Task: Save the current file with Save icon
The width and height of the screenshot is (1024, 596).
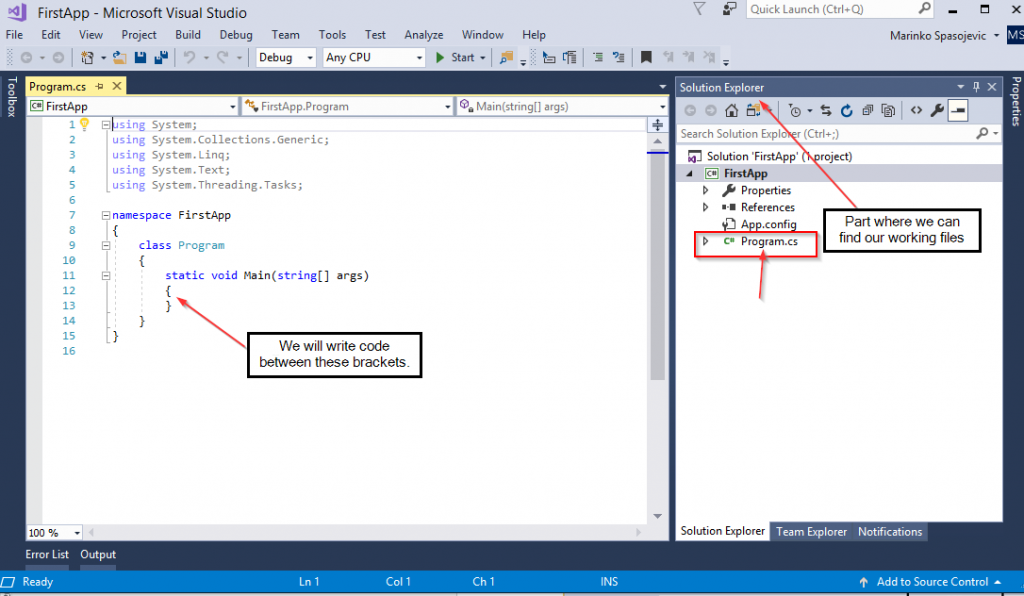Action: (x=140, y=57)
